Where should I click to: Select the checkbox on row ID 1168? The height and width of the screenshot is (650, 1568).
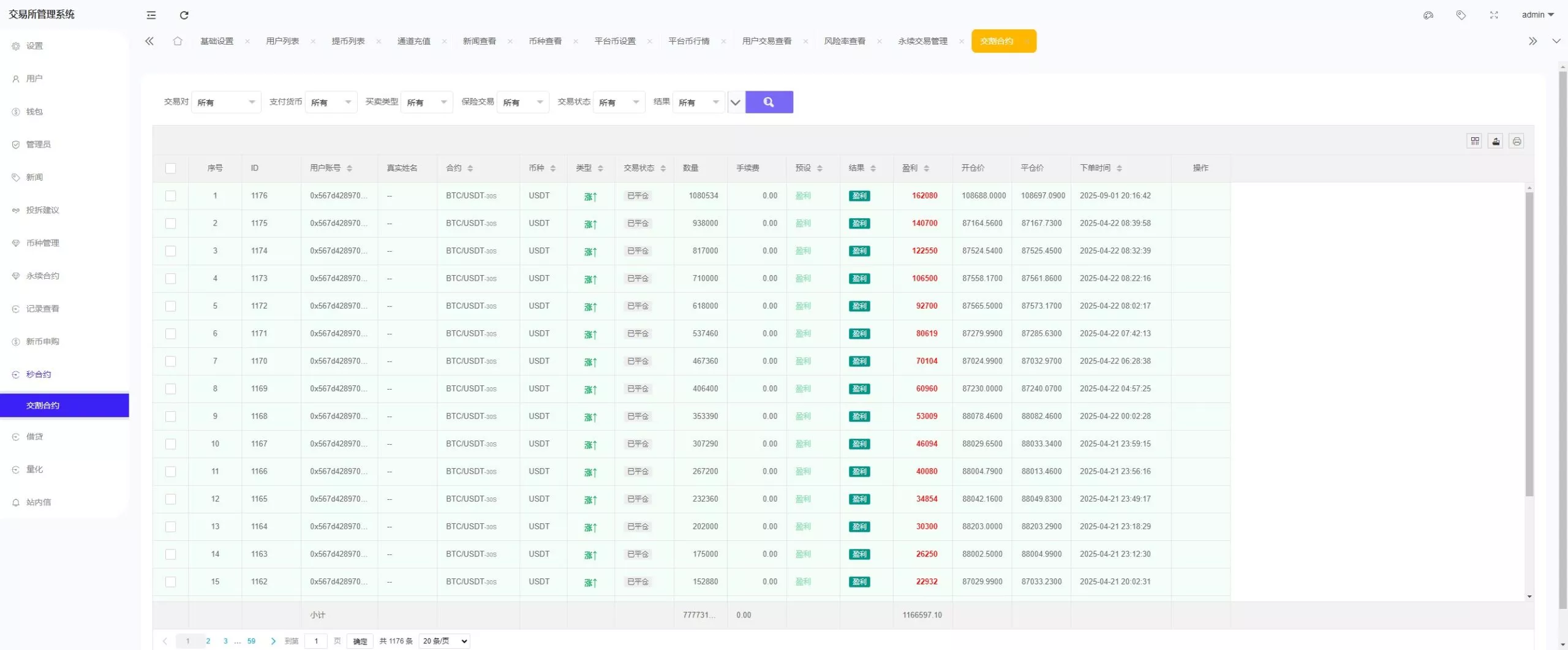click(171, 416)
